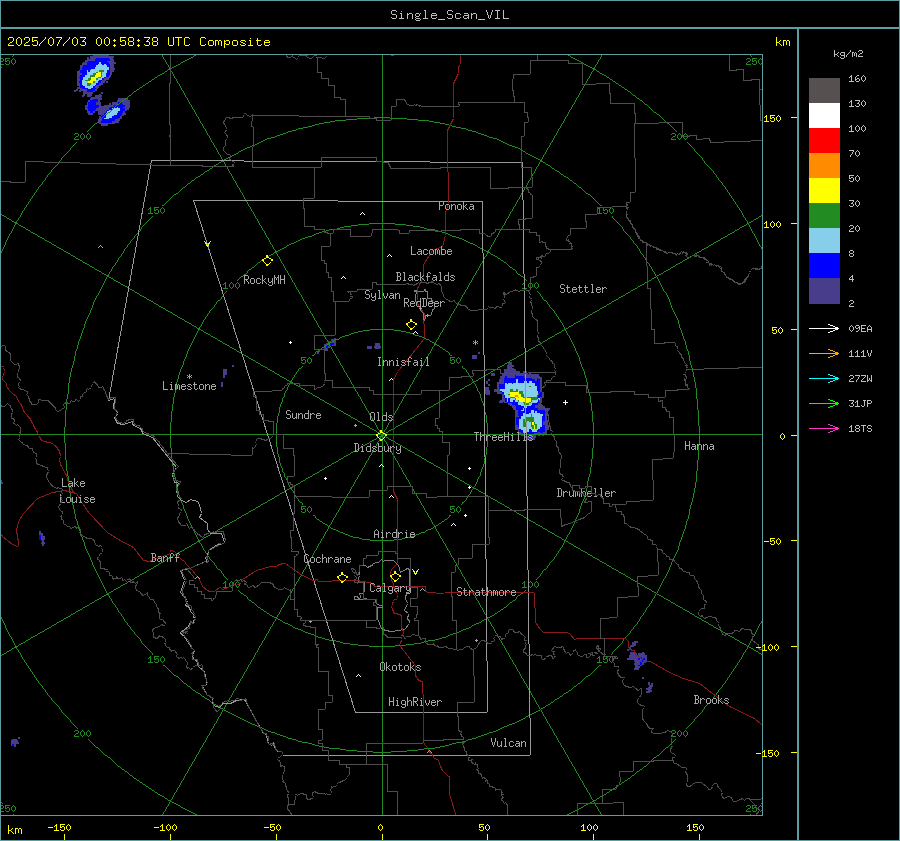Select the white 100-130 legend color
This screenshot has height=841, width=900.
824,116
